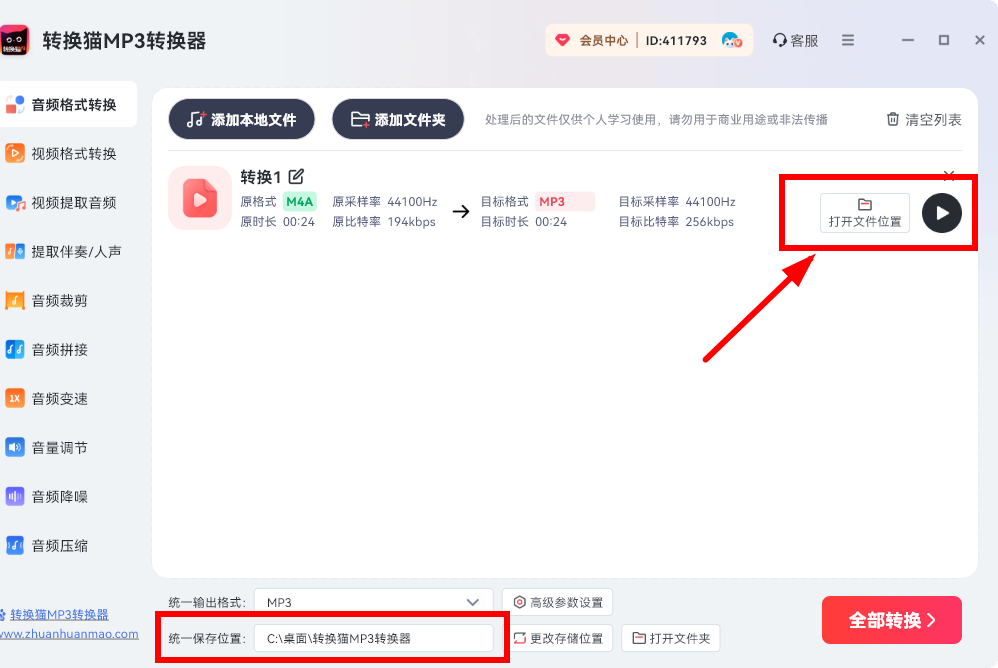998x668 pixels.
Task: Click the M4A source format badge
Action: point(300,202)
